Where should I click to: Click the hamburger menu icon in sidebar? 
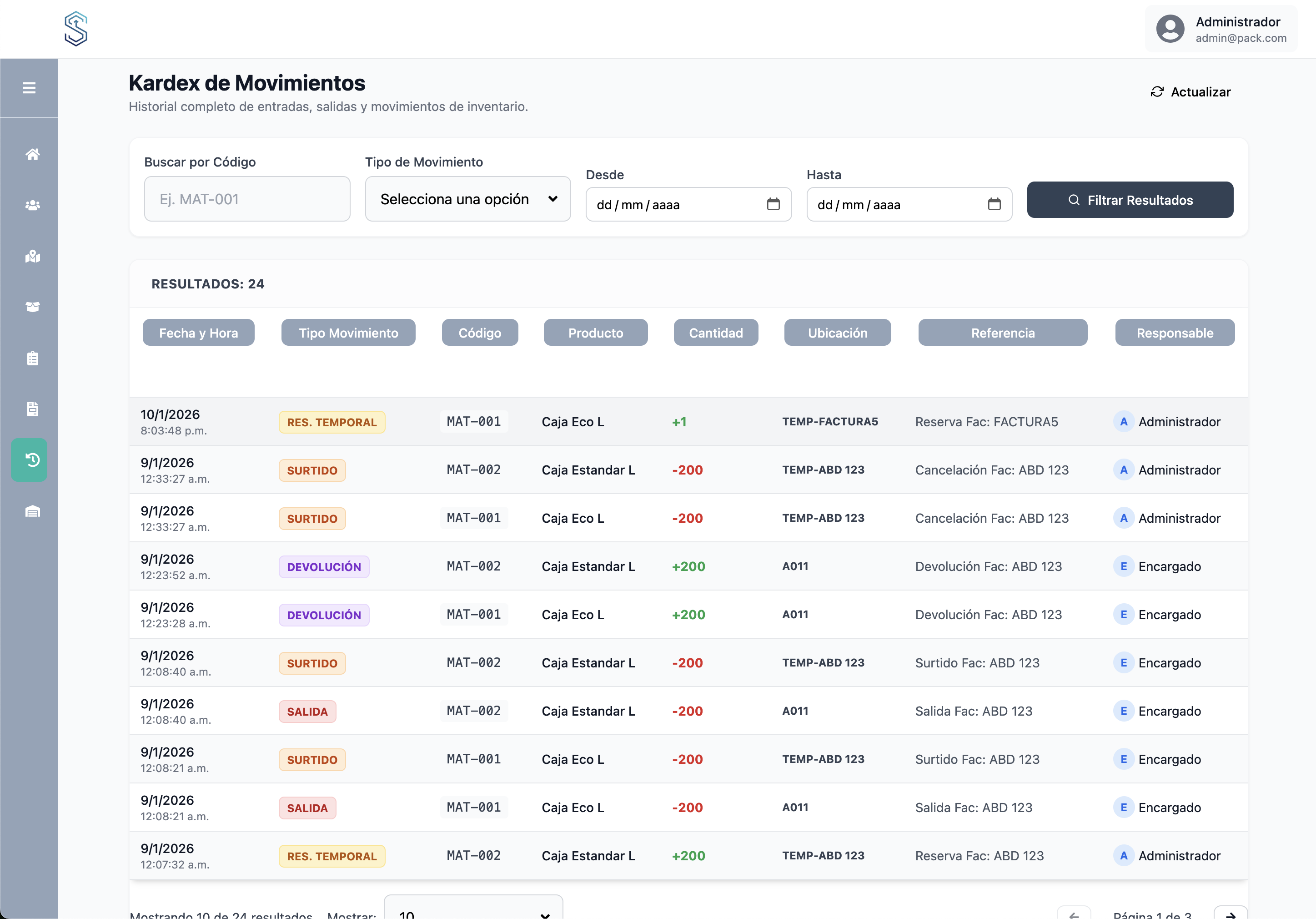point(29,88)
